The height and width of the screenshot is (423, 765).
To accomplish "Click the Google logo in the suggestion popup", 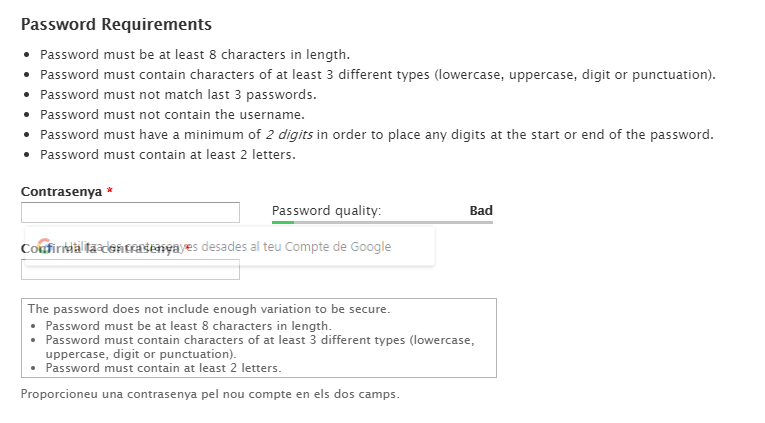I will point(44,246).
